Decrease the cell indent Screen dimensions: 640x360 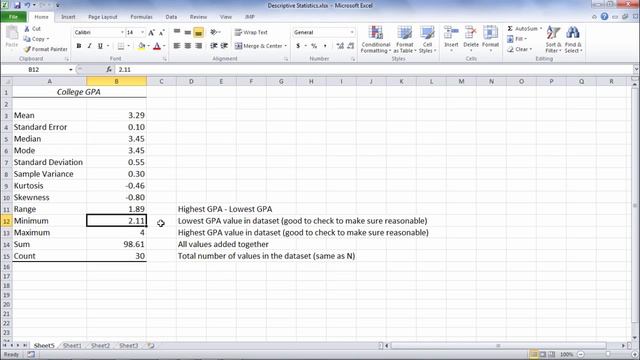213,46
